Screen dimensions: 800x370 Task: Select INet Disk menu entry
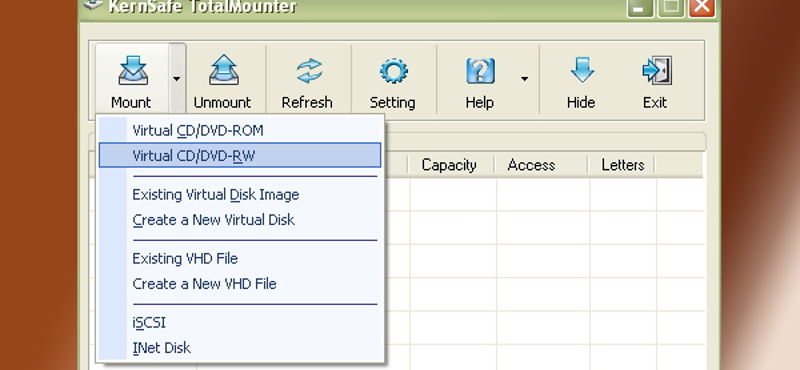pyautogui.click(x=240, y=348)
